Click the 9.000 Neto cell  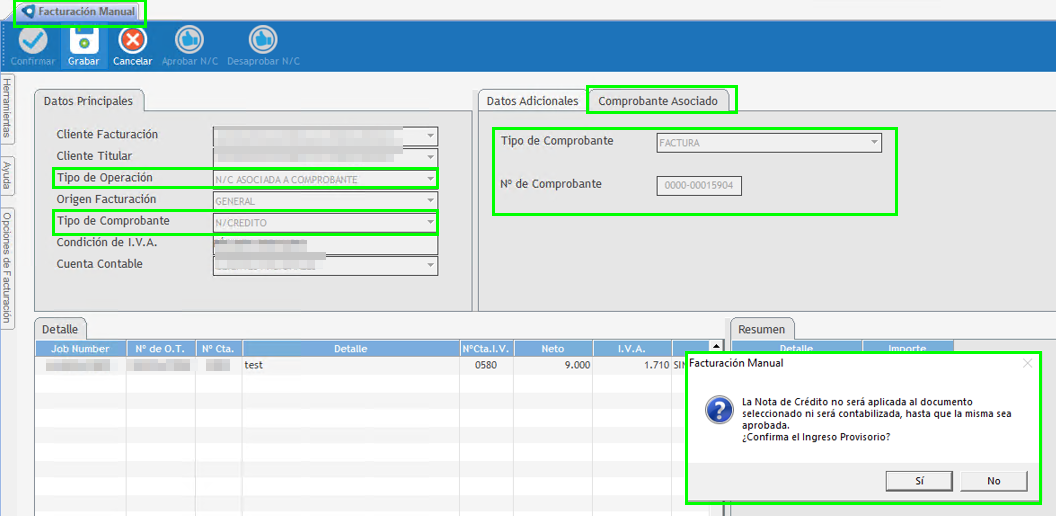[x=553, y=365]
